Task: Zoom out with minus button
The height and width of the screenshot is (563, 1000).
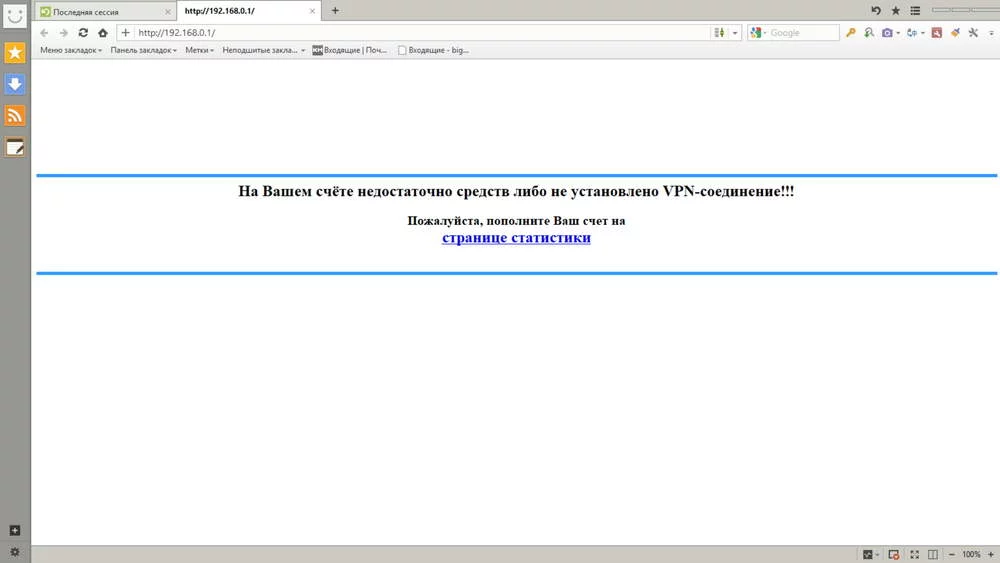Action: (952, 555)
